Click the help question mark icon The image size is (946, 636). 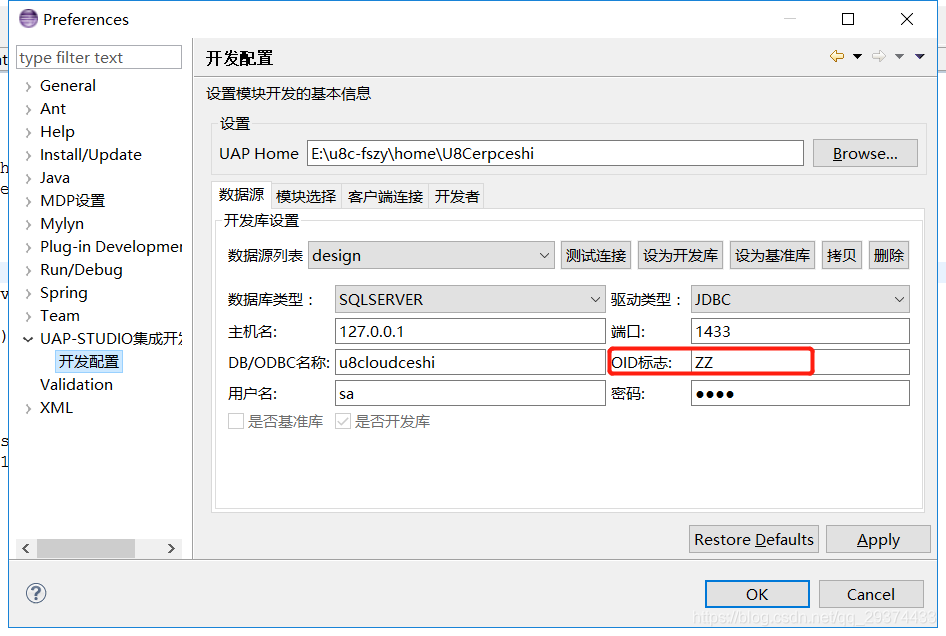[x=36, y=593]
